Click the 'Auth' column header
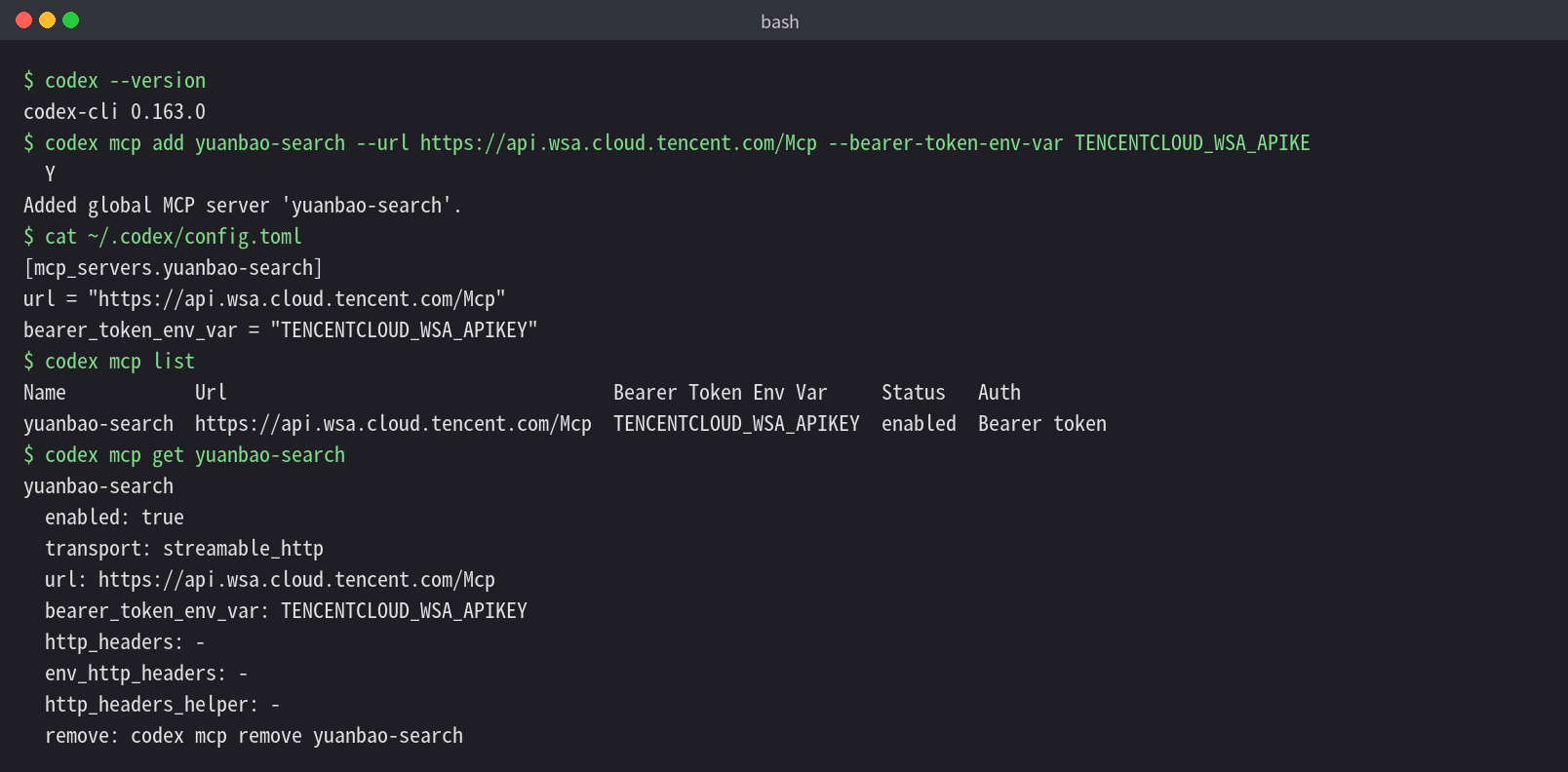Image resolution: width=1568 pixels, height=772 pixels. tap(1000, 393)
